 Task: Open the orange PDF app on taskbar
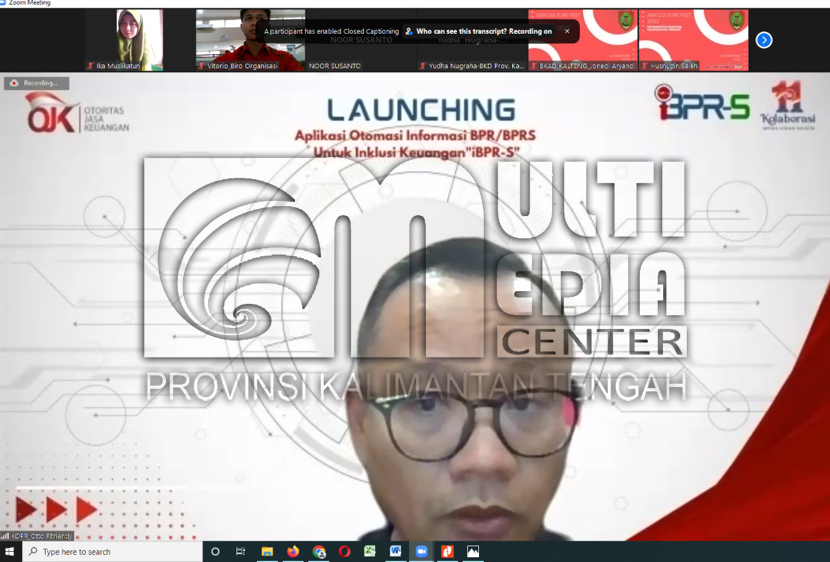tap(447, 551)
